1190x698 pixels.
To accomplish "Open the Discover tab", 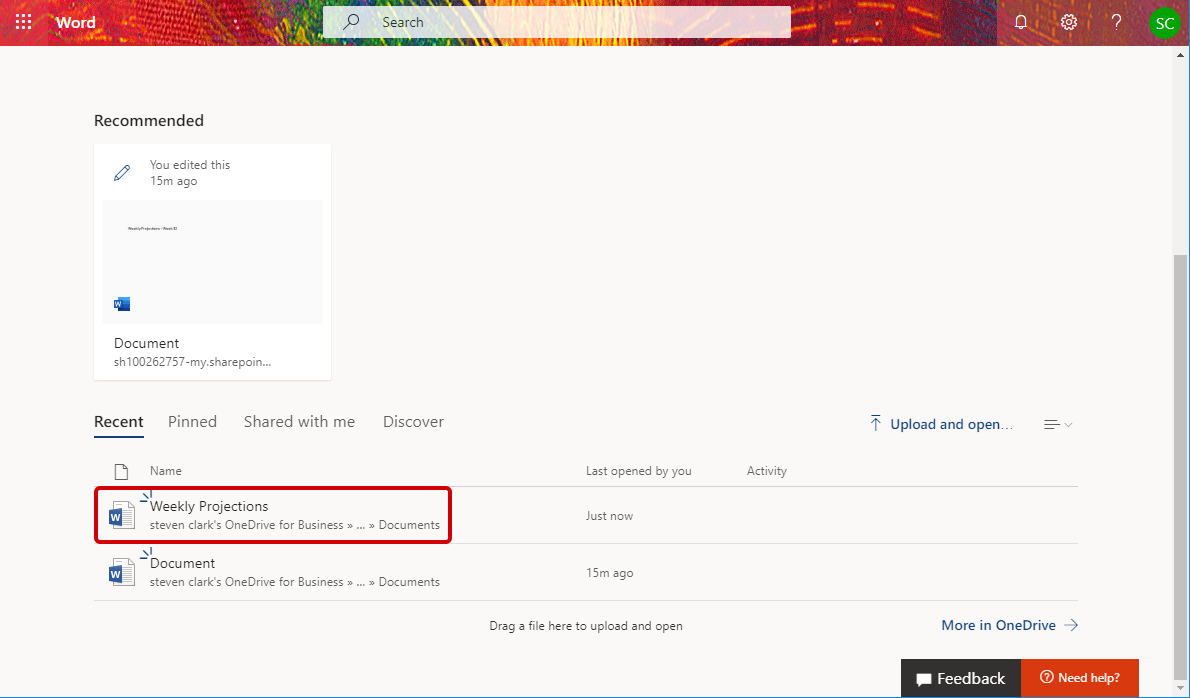I will (413, 422).
